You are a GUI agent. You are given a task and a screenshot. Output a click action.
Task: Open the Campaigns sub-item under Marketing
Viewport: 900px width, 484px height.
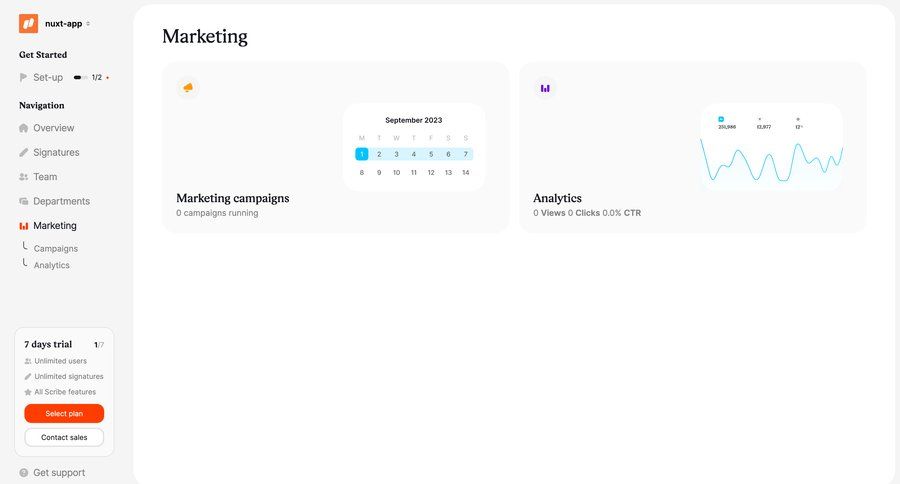click(x=56, y=249)
